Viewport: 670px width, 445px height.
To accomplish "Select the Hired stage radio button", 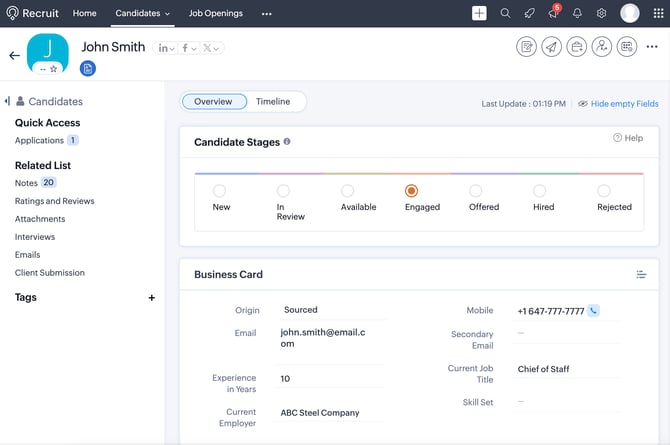I will tap(539, 191).
